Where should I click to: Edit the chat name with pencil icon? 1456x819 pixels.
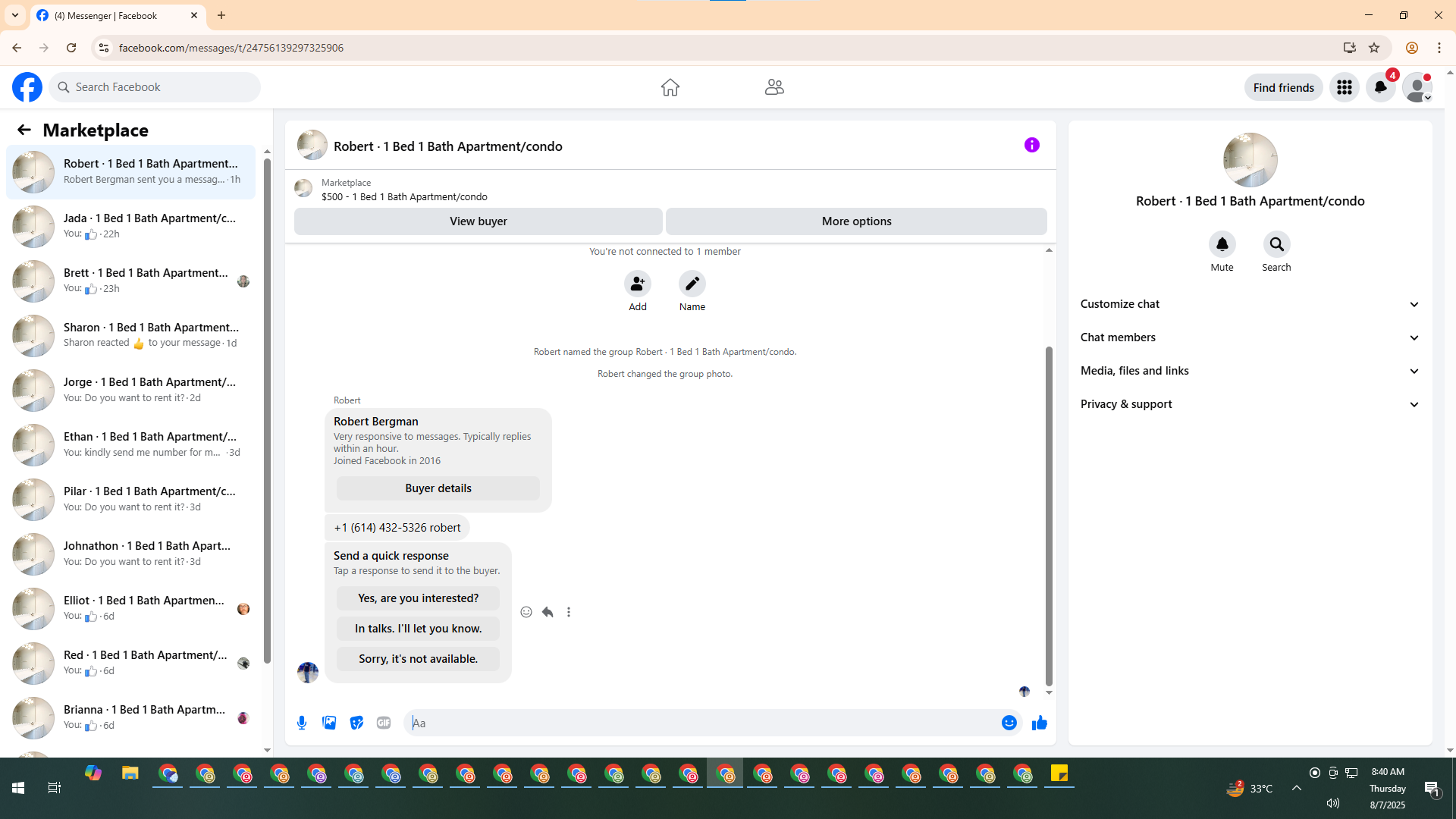tap(692, 284)
